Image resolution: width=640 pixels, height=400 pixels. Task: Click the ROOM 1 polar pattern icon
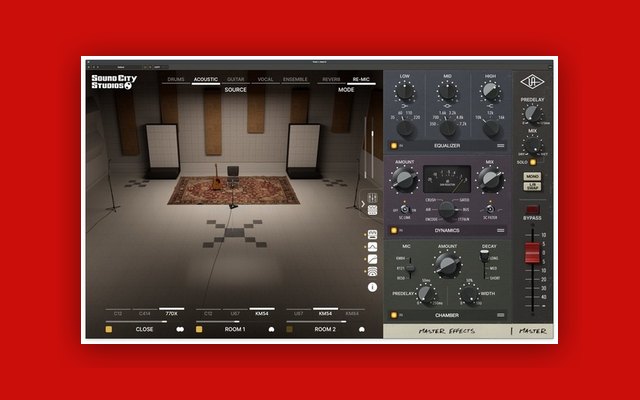pyautogui.click(x=271, y=329)
